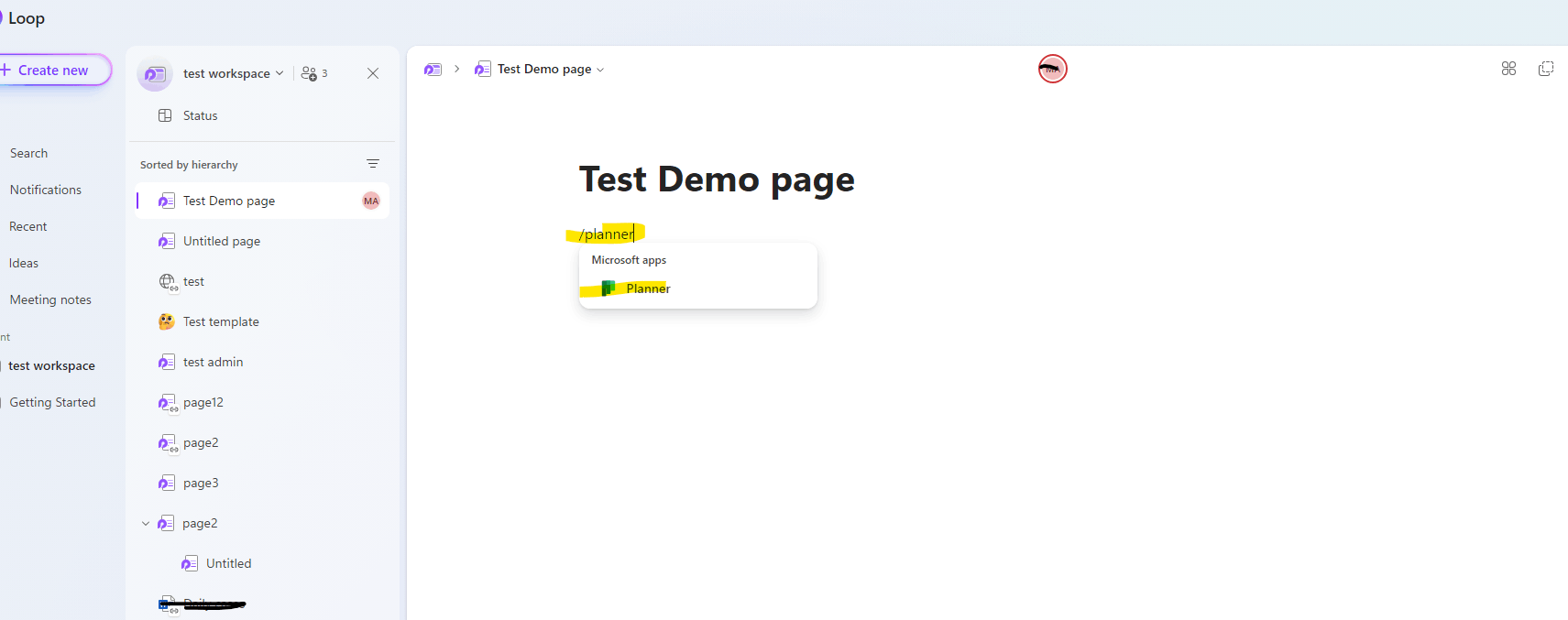
Task: Click the MA avatar on Test Demo page row
Action: tap(371, 201)
